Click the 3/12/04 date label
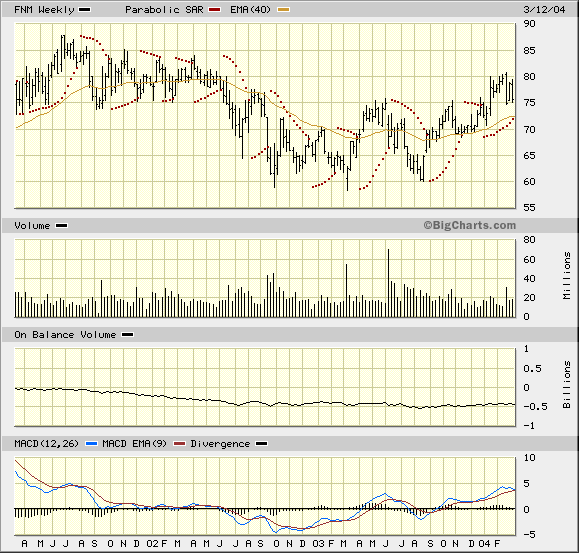579x553 pixels. pos(544,10)
